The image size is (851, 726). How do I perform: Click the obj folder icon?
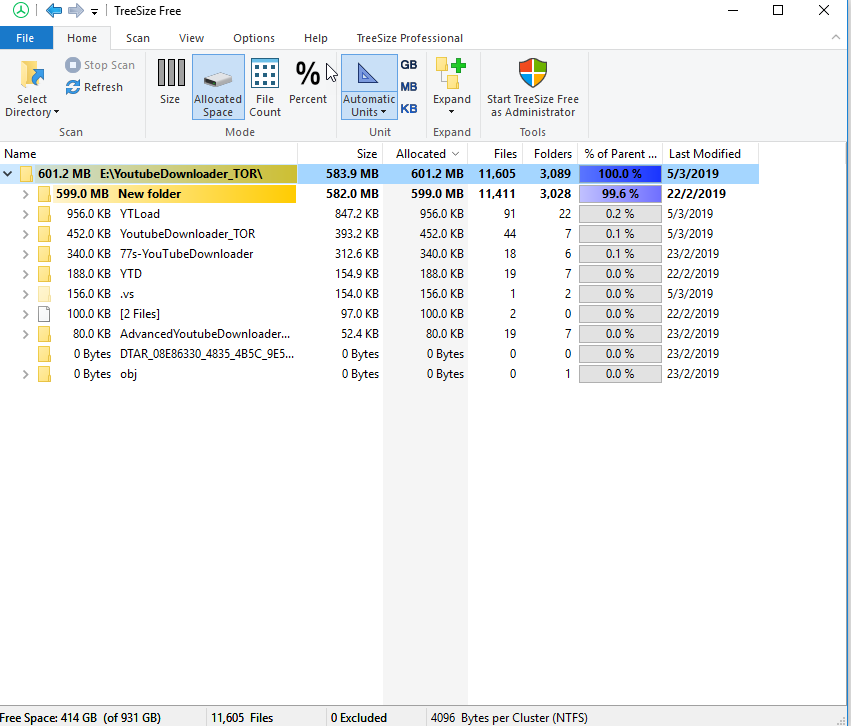click(44, 374)
